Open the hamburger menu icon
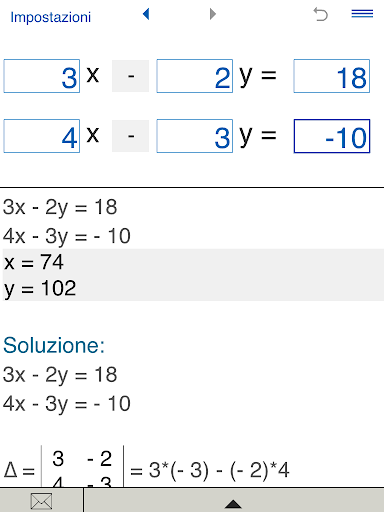This screenshot has height=512, width=384. tap(362, 14)
